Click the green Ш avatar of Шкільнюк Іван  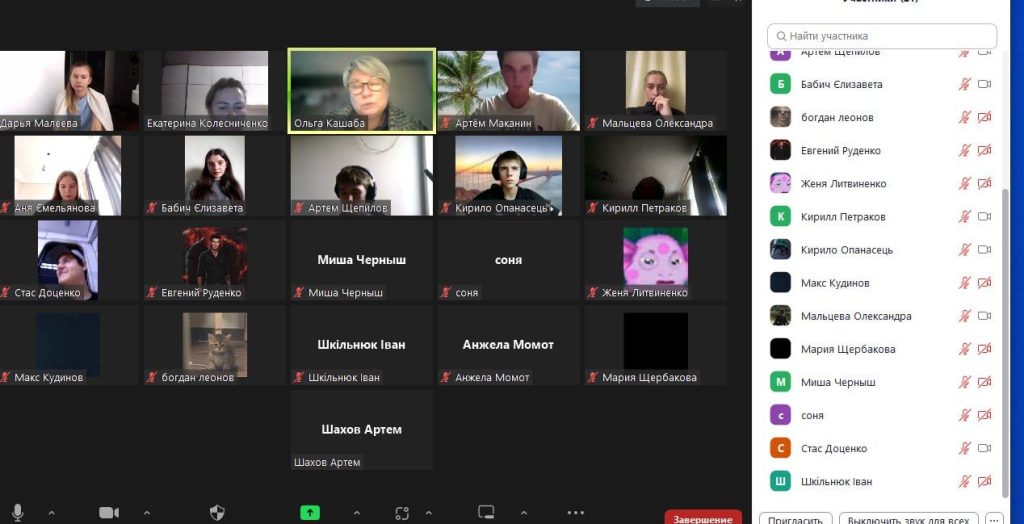[780, 482]
